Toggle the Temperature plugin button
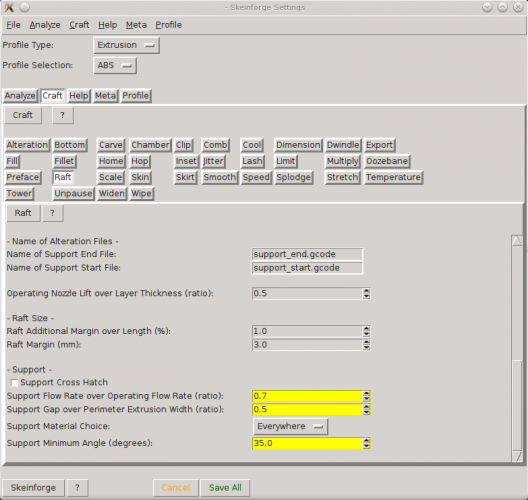This screenshot has height=500, width=528. 393,177
